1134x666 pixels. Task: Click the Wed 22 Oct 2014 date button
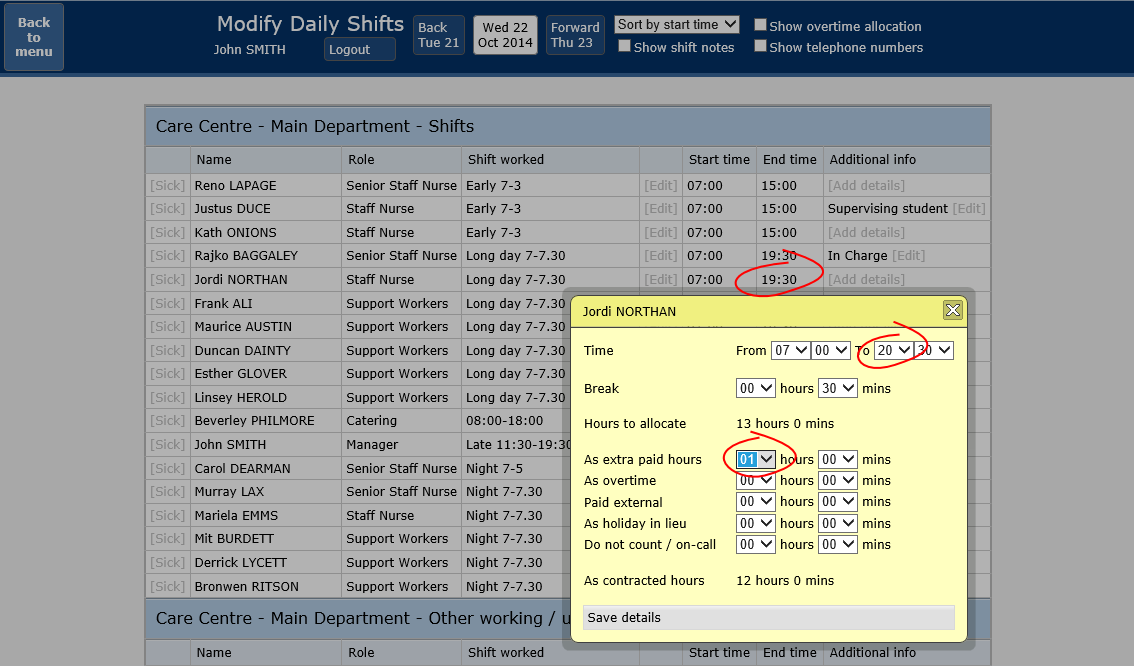point(506,35)
